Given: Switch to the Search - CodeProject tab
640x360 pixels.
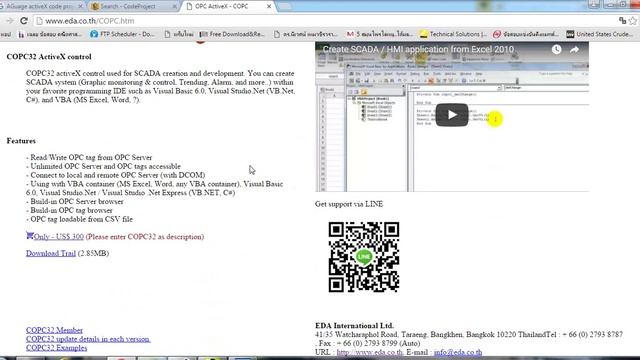Looking at the screenshot, I should [132, 6].
